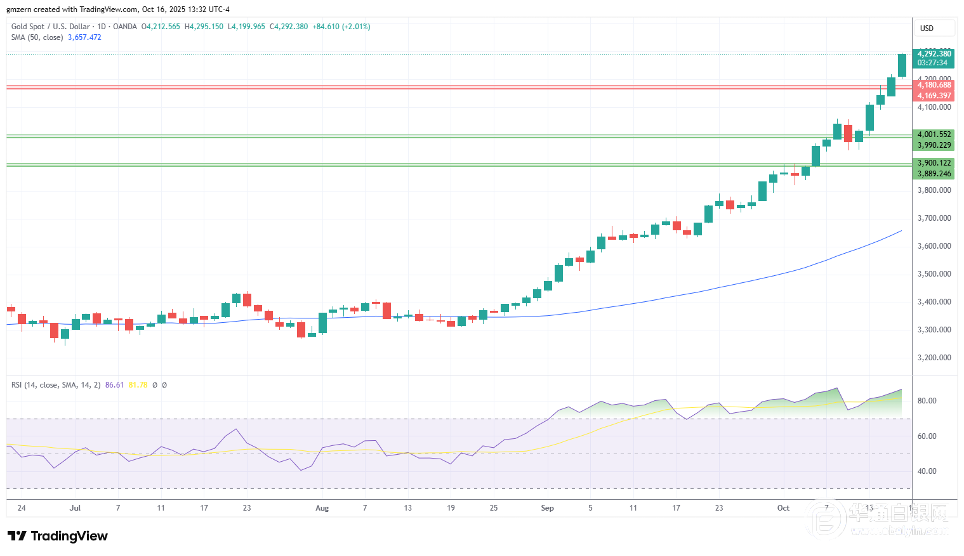Viewport: 964px width, 556px height.
Task: Click the red 4,169.397 price level label
Action: [x=933, y=95]
